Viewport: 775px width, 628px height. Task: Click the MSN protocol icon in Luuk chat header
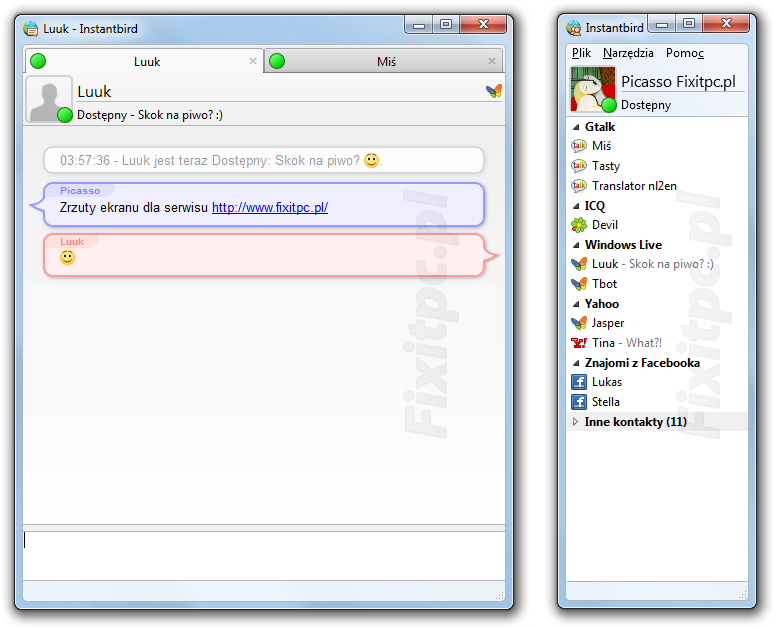tap(494, 90)
